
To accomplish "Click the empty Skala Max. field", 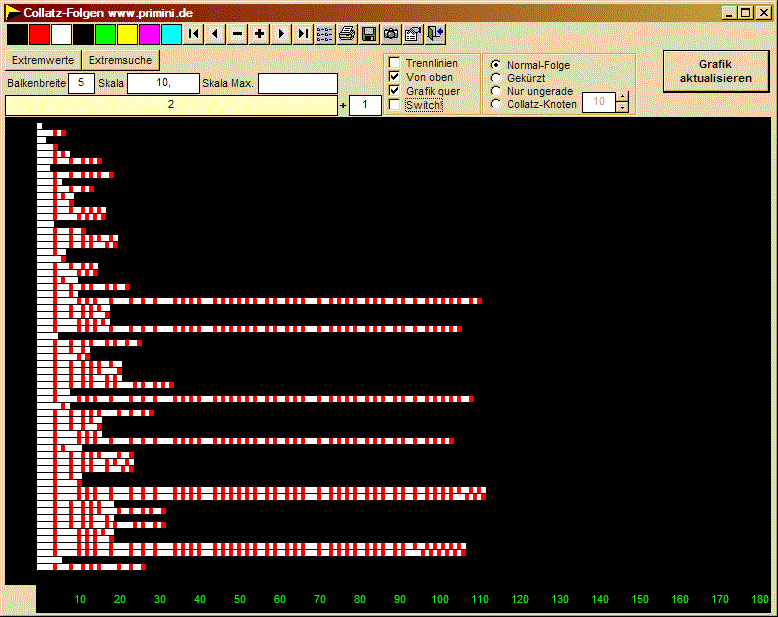I will pyautogui.click(x=298, y=83).
